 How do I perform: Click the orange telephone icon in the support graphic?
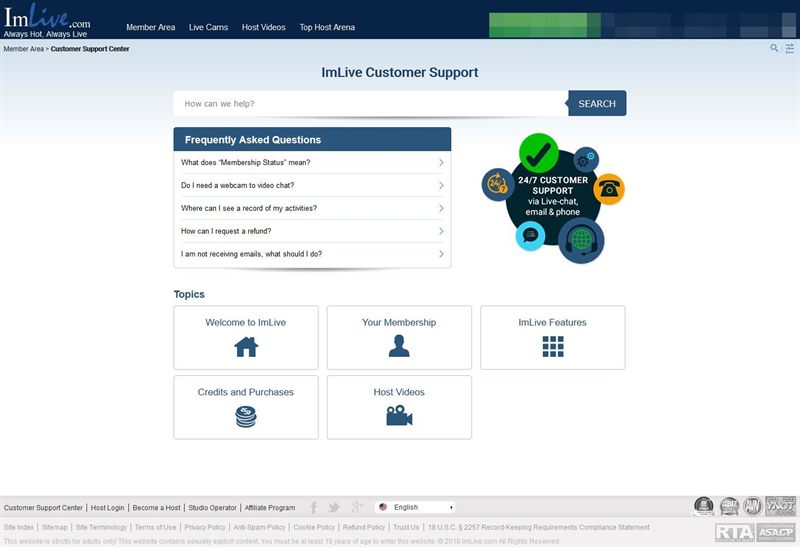coord(609,189)
